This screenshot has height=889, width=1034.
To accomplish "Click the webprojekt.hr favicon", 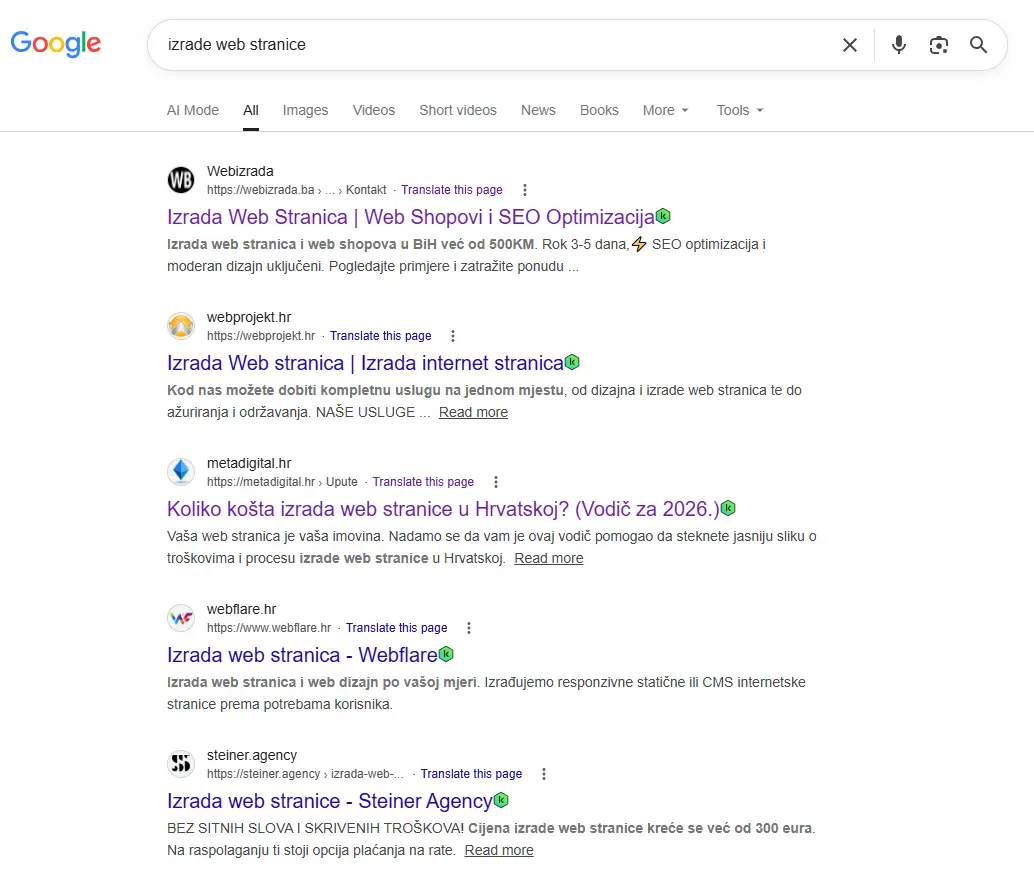I will point(181,326).
